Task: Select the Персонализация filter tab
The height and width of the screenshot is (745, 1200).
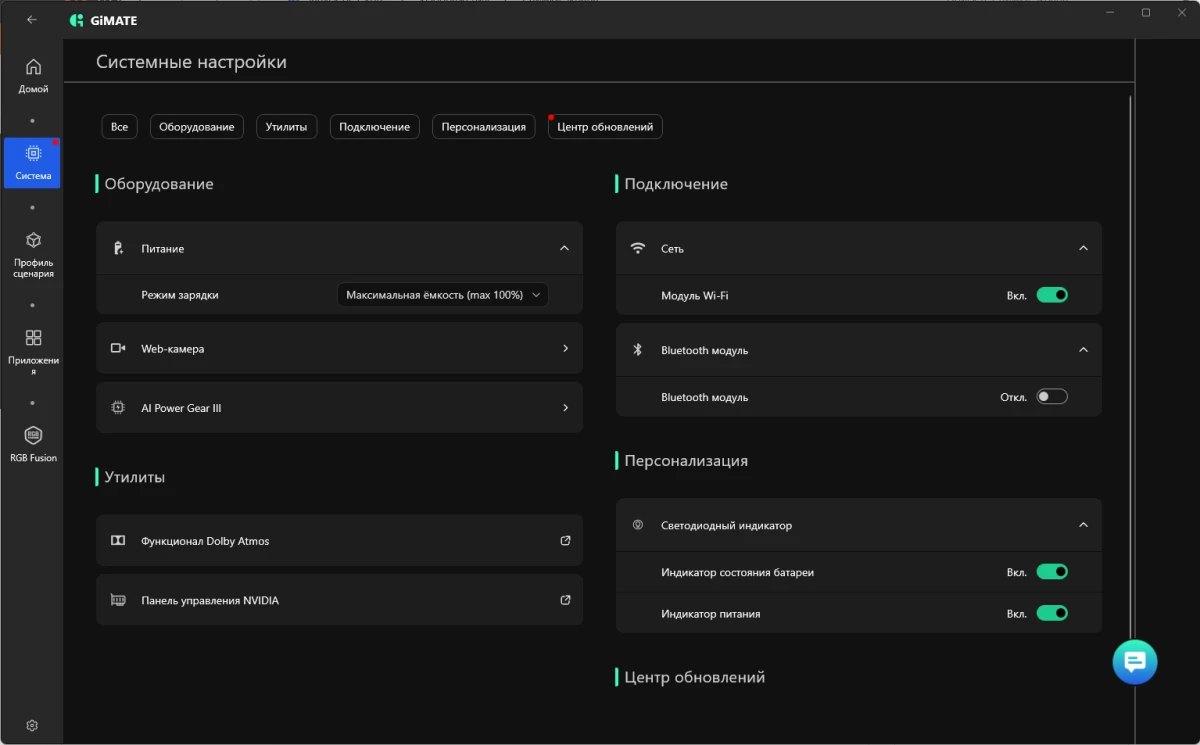Action: tap(483, 127)
